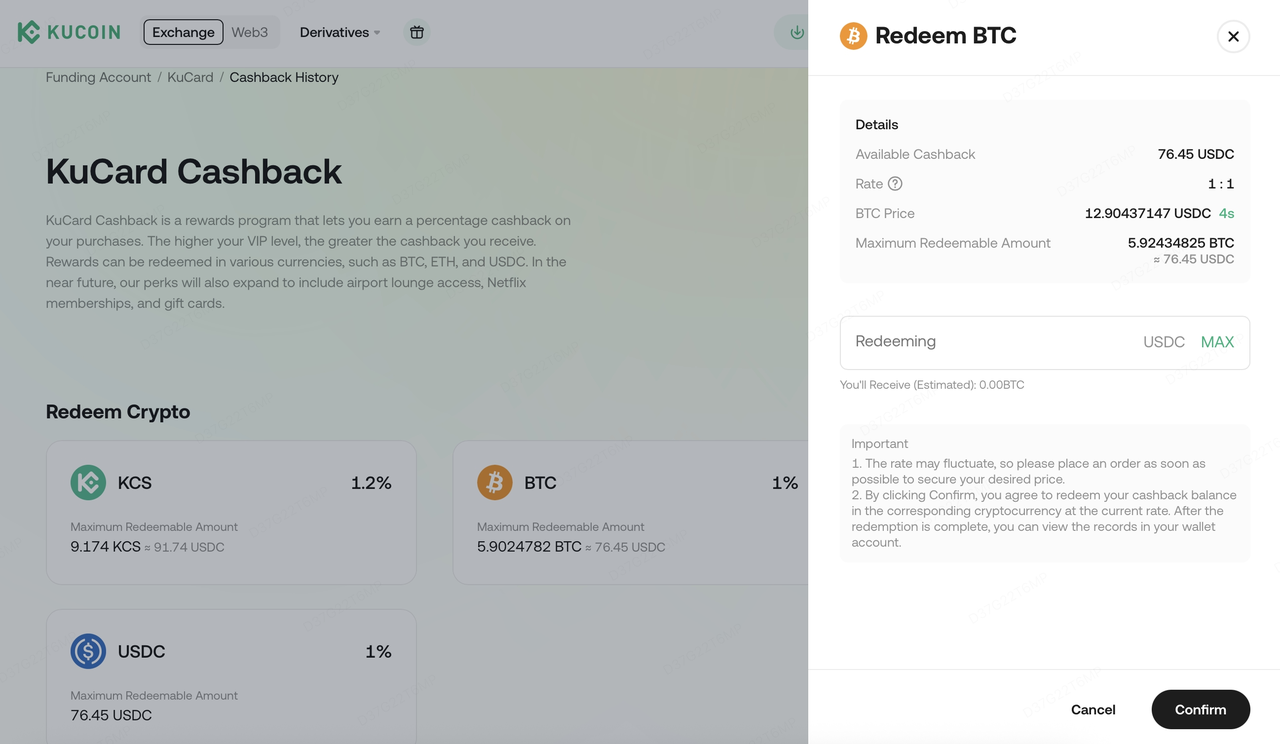Screen dimensions: 1280x744
Task: Switch to Exchange mode
Action: coord(183,32)
